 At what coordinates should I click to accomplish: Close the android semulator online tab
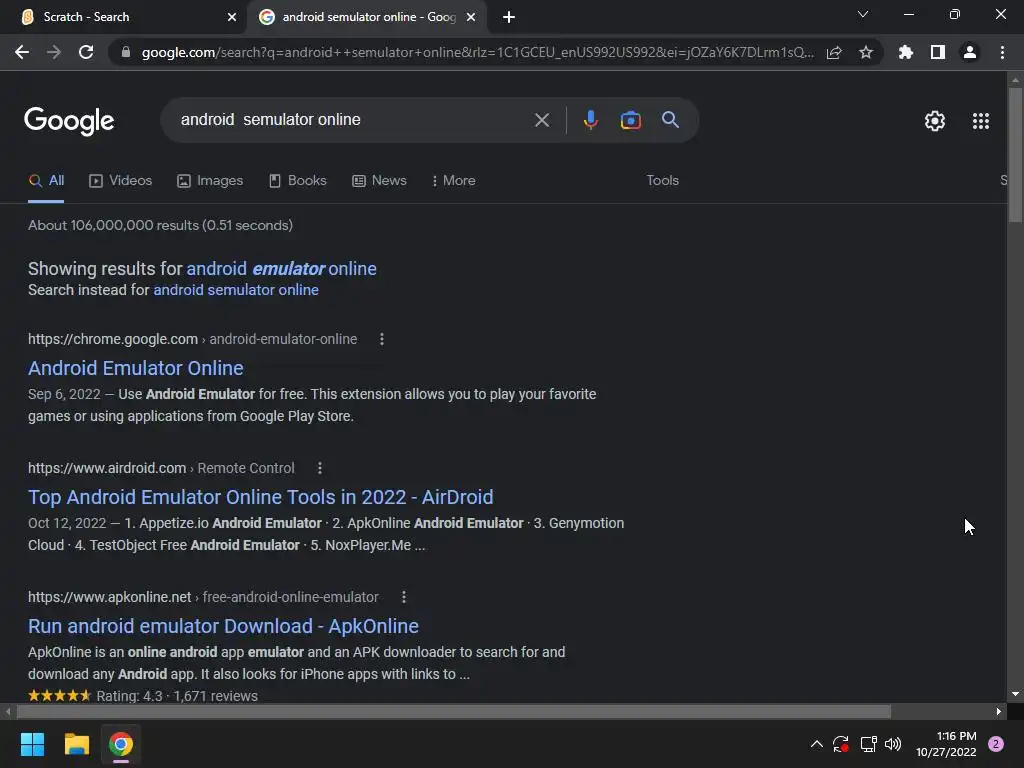point(471,17)
